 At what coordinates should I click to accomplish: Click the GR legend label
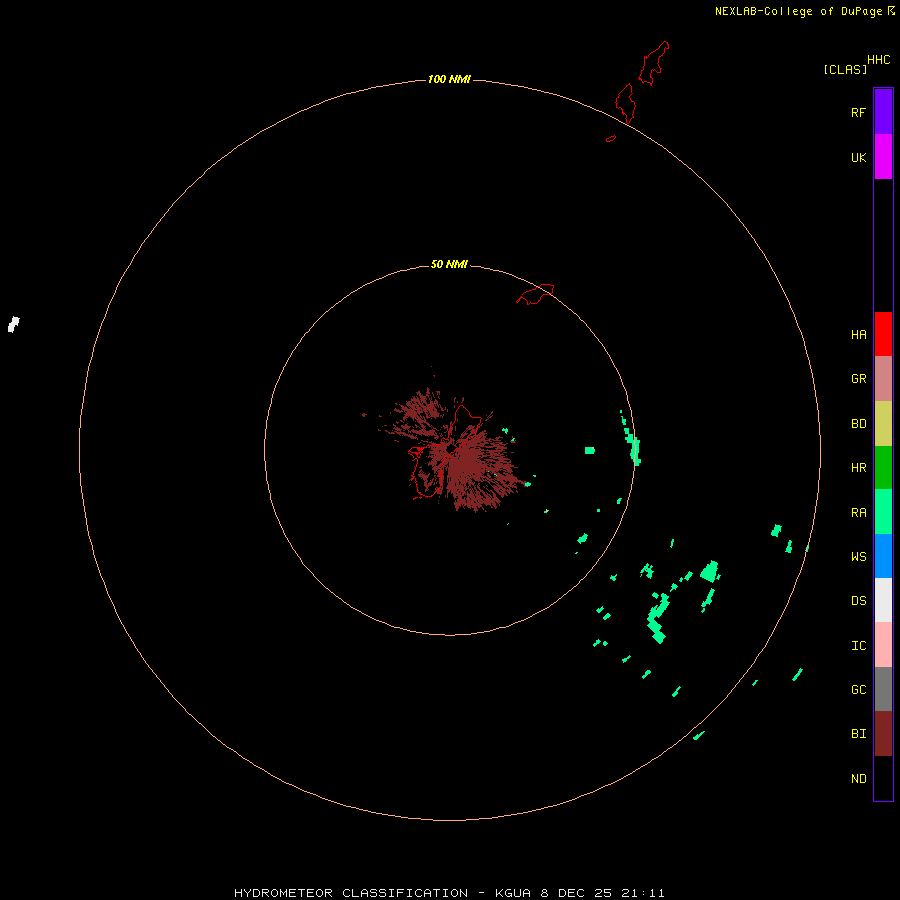click(858, 379)
